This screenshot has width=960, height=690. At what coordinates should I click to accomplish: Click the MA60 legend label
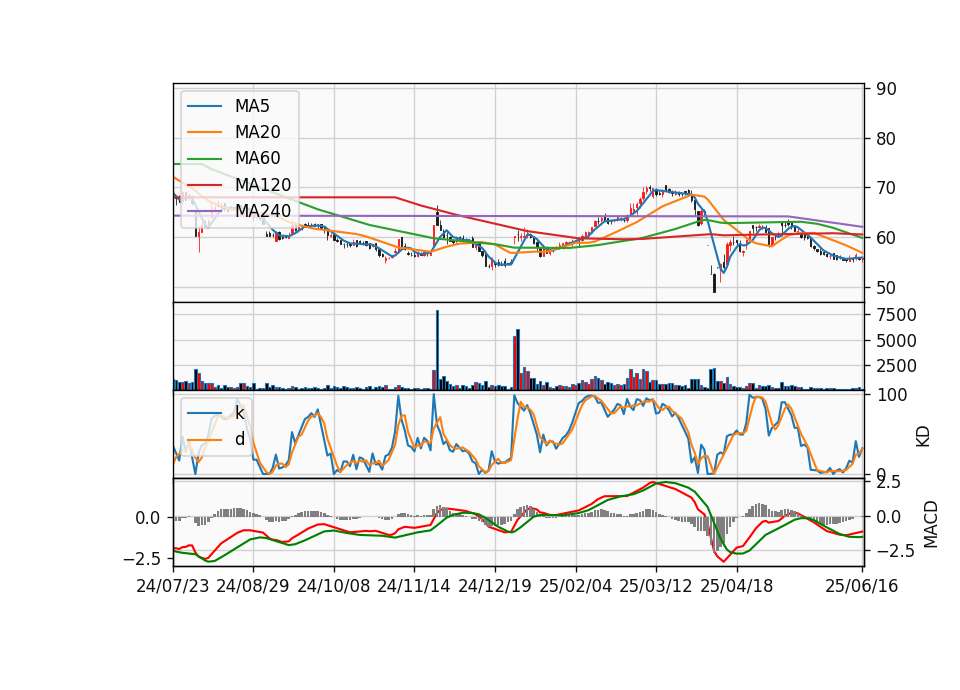[x=258, y=158]
